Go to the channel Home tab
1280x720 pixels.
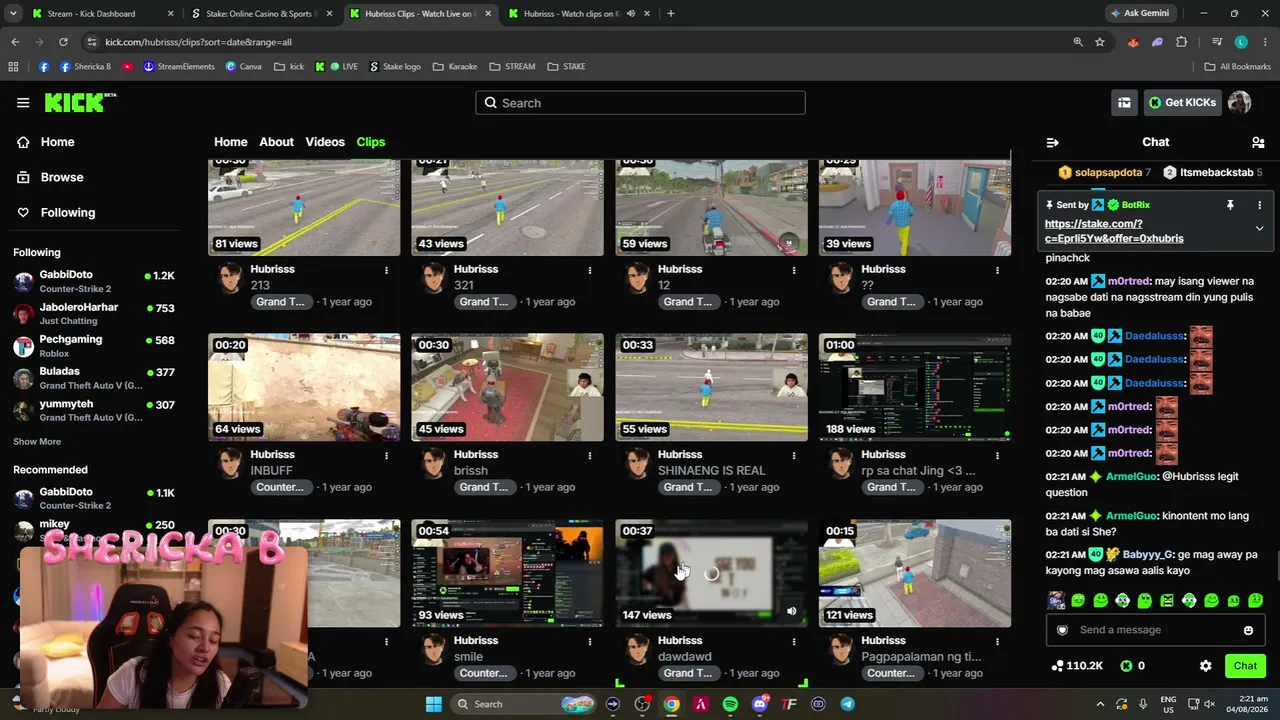pos(230,142)
